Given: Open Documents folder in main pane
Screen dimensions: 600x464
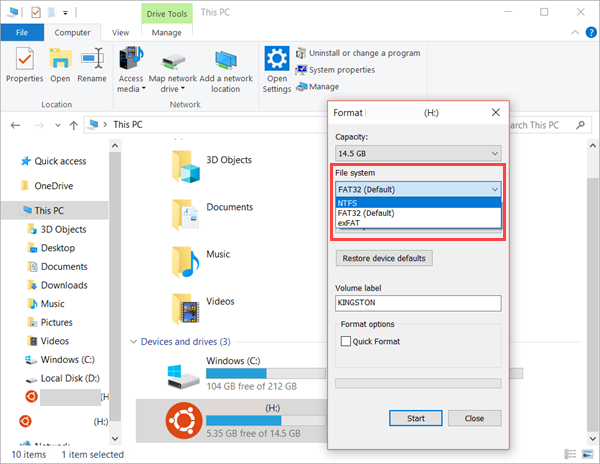Looking at the screenshot, I should [213, 214].
